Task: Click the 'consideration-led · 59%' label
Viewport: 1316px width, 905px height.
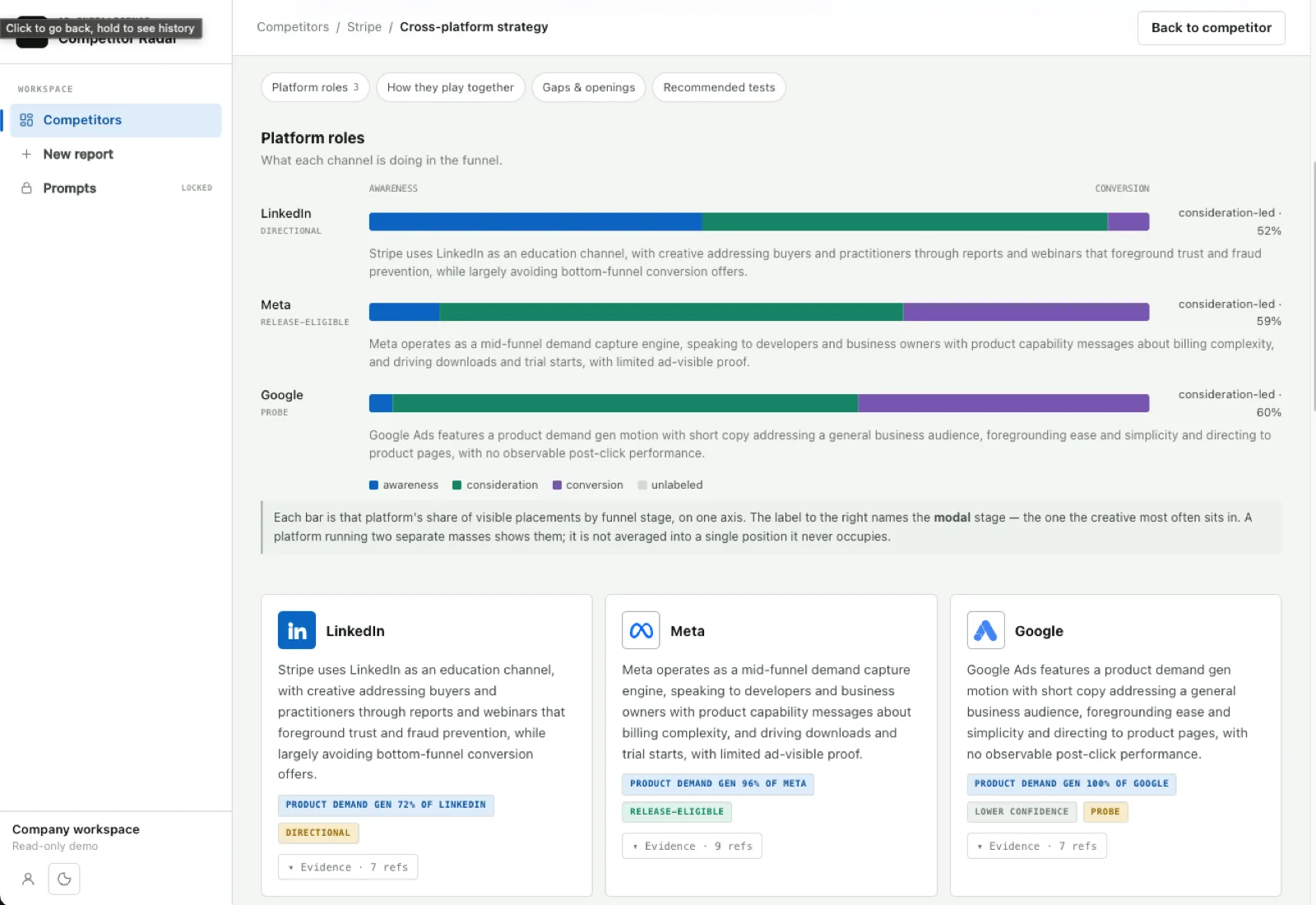Action: [1230, 313]
